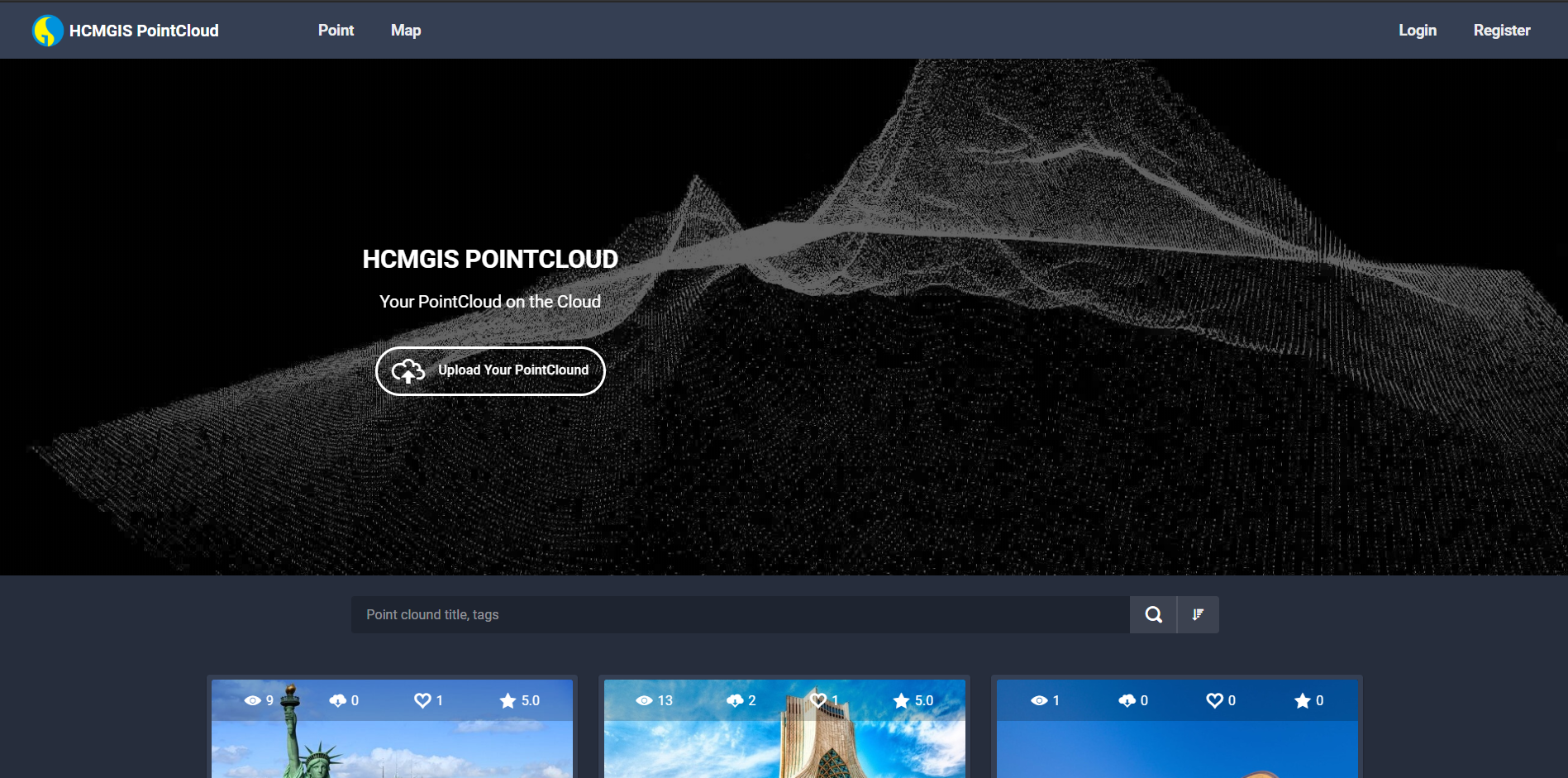The height and width of the screenshot is (778, 1568).
Task: Like the Statue of Liberty card via heart icon
Action: (x=422, y=700)
